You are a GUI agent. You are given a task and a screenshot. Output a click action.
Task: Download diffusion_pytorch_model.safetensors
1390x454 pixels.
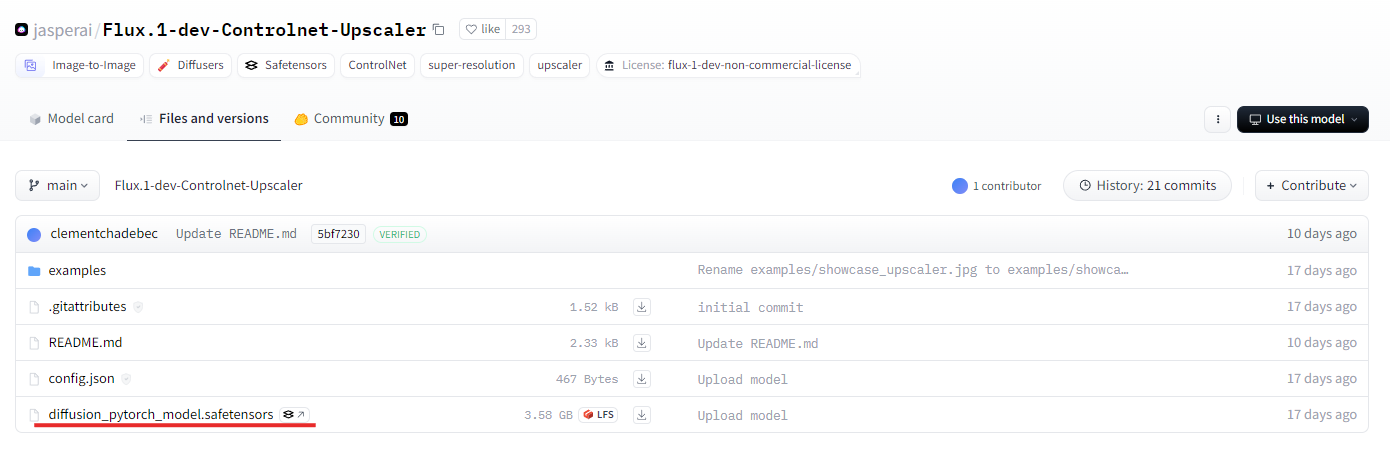pos(642,415)
